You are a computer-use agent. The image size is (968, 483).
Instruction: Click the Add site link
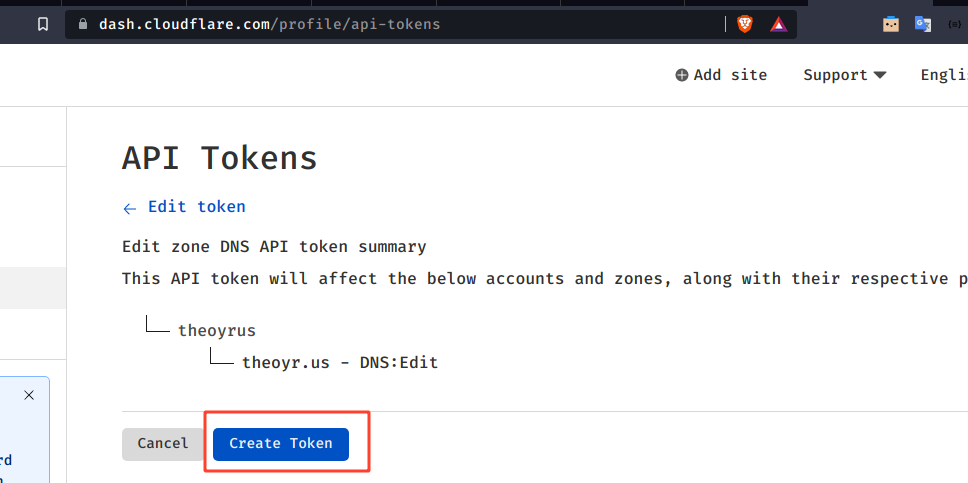coord(730,75)
